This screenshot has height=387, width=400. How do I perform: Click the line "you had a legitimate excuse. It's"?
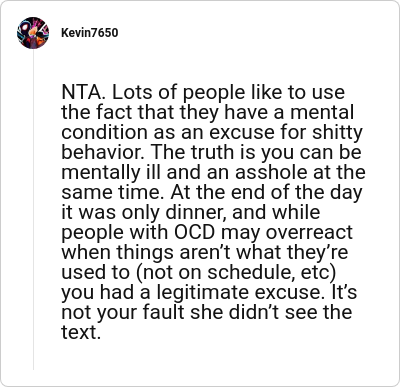tap(209, 292)
